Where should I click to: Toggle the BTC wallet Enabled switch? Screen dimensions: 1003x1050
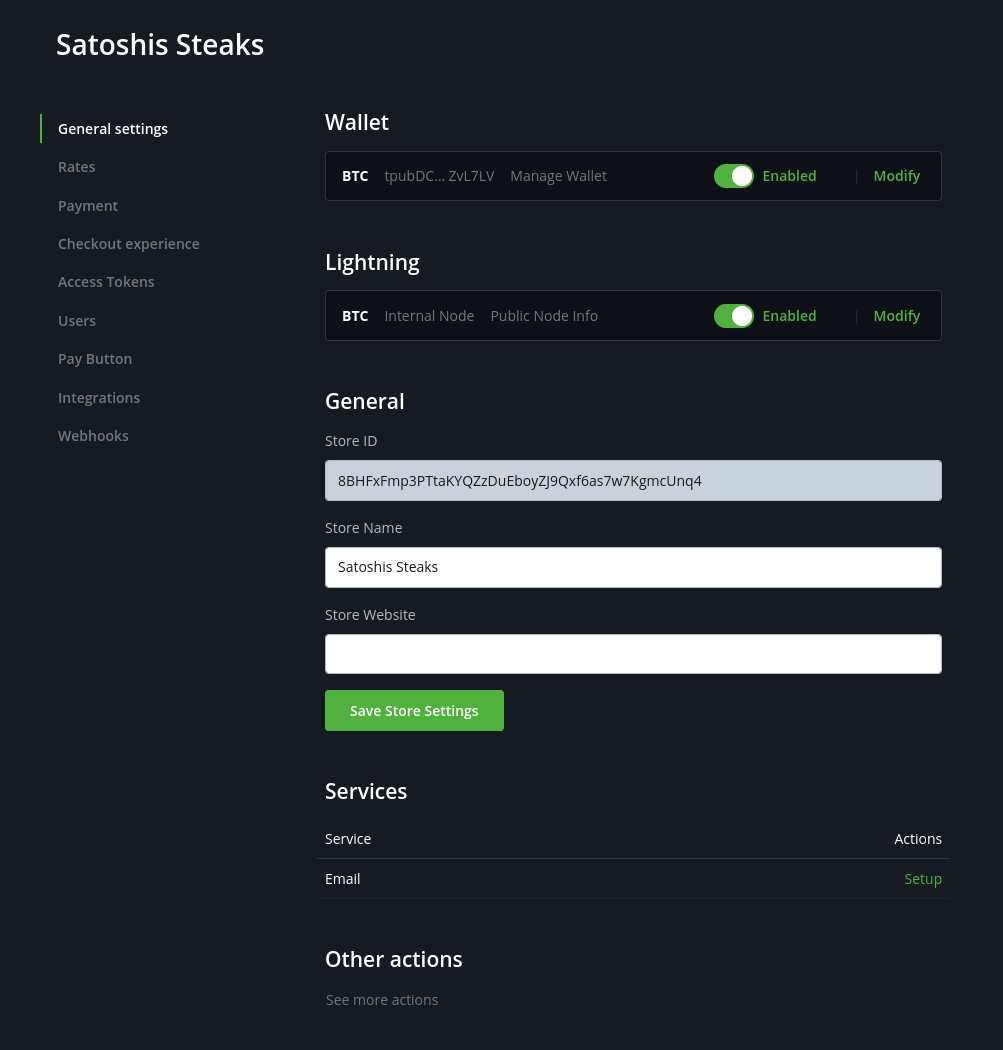click(733, 175)
